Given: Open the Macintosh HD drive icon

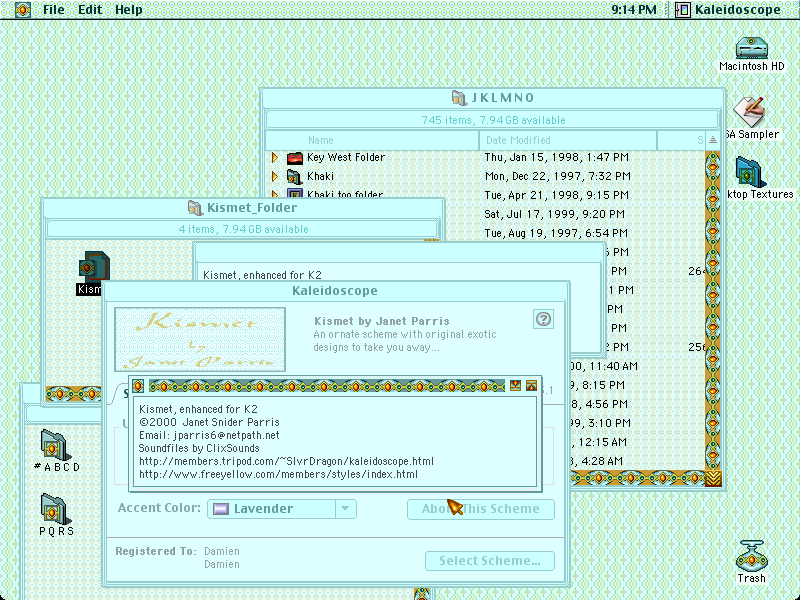Looking at the screenshot, I should [x=752, y=48].
